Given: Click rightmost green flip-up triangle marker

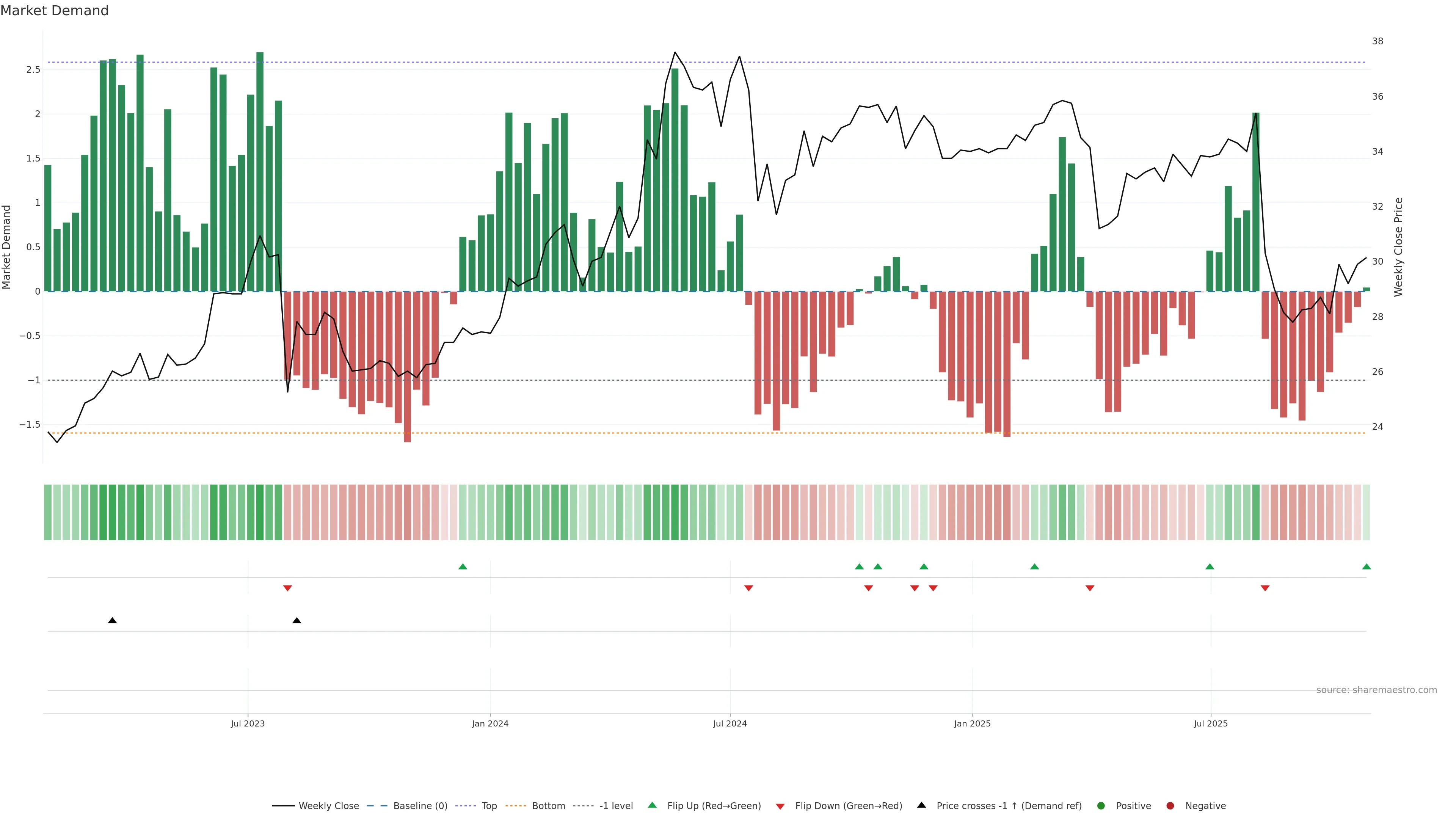Looking at the screenshot, I should 1366,567.
